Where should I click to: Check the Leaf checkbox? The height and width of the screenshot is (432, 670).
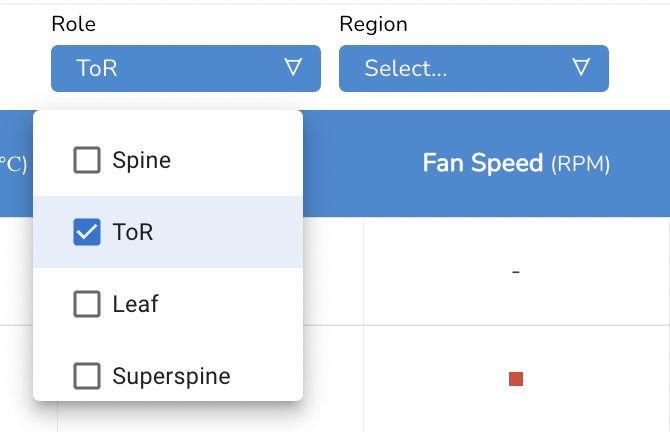[x=87, y=304]
